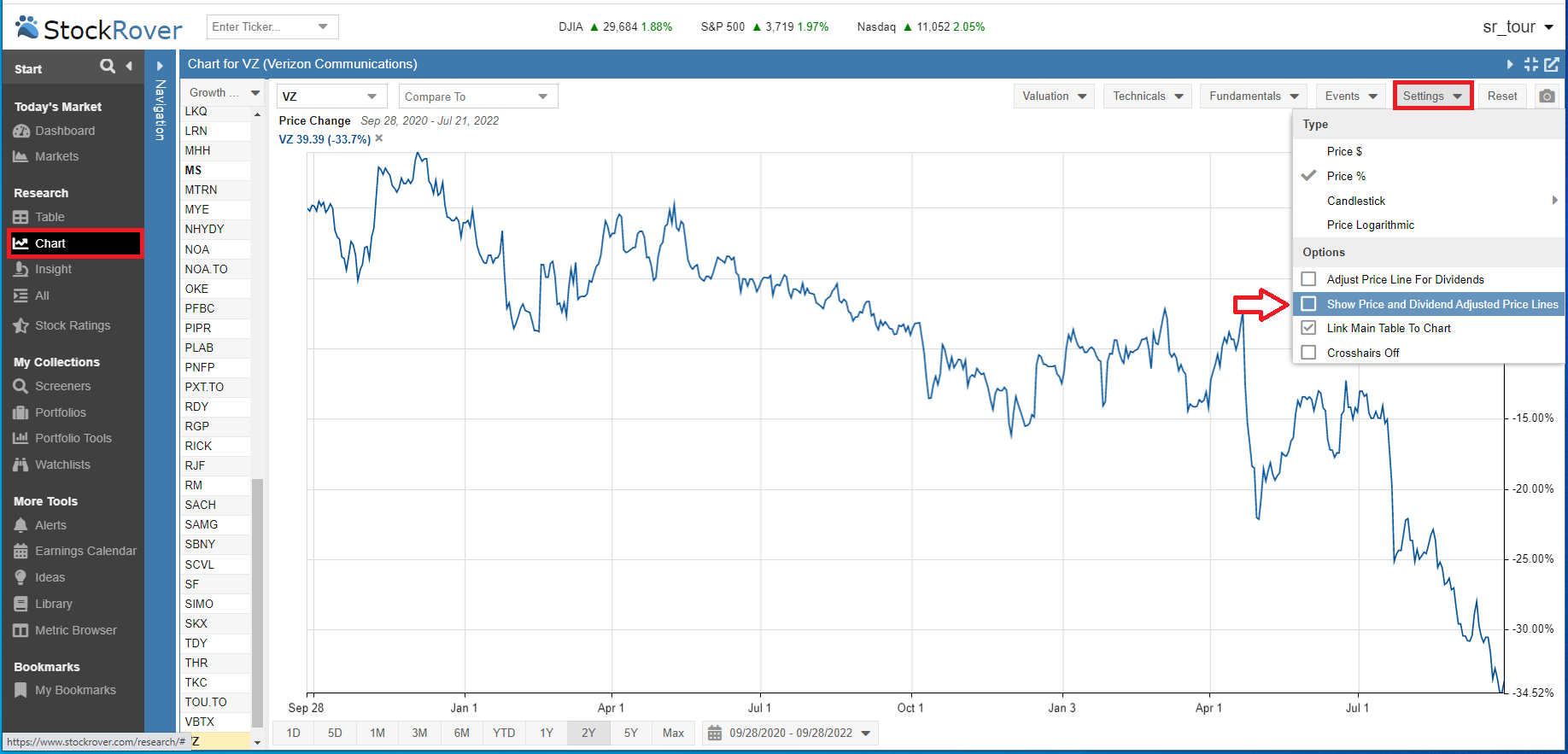The width and height of the screenshot is (1568, 754).
Task: Click the search magnifier icon in Start panel
Action: click(x=108, y=67)
